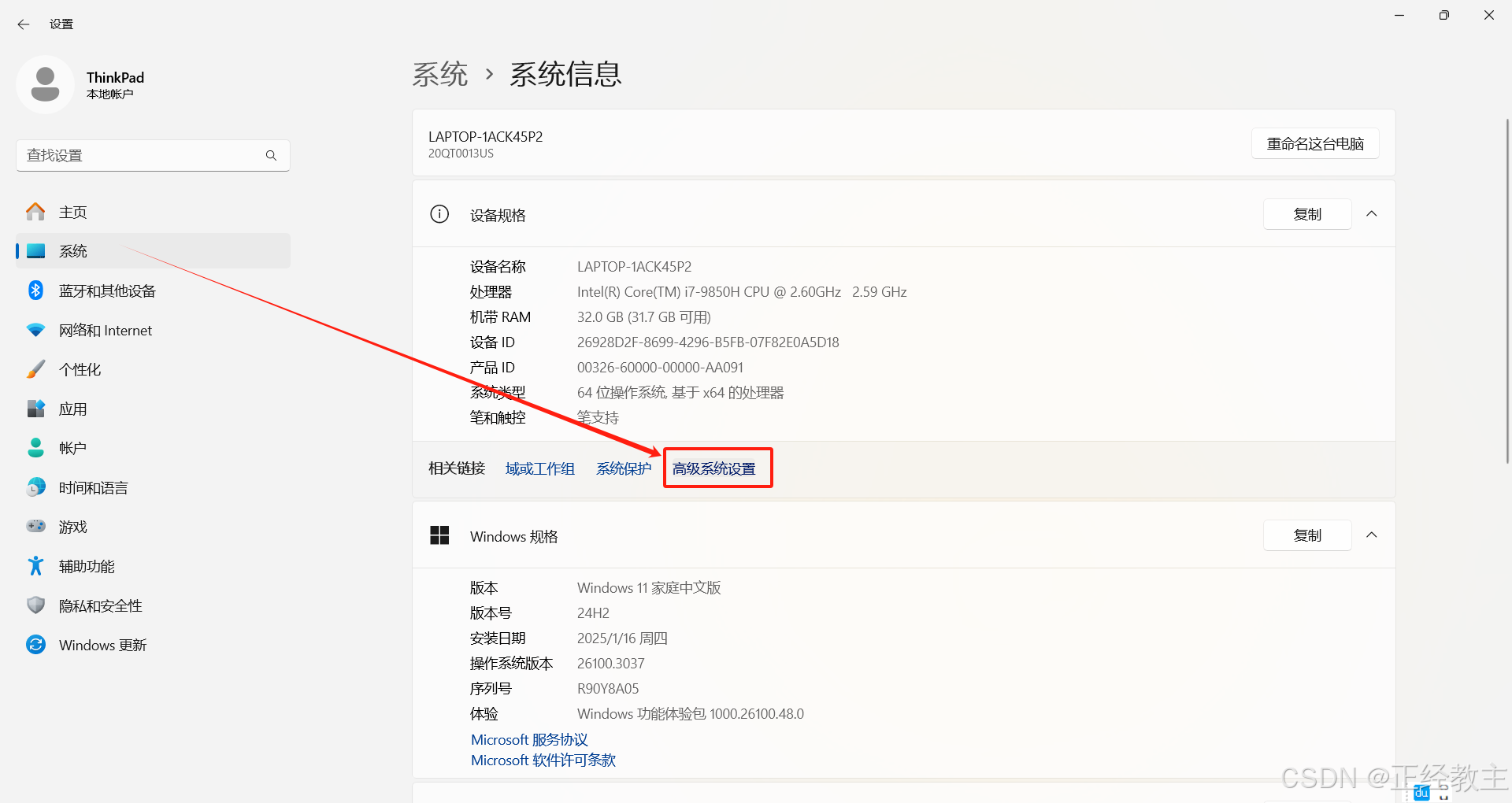The image size is (1512, 803).
Task: Click the ThinkPad user avatar
Action: coord(45,84)
